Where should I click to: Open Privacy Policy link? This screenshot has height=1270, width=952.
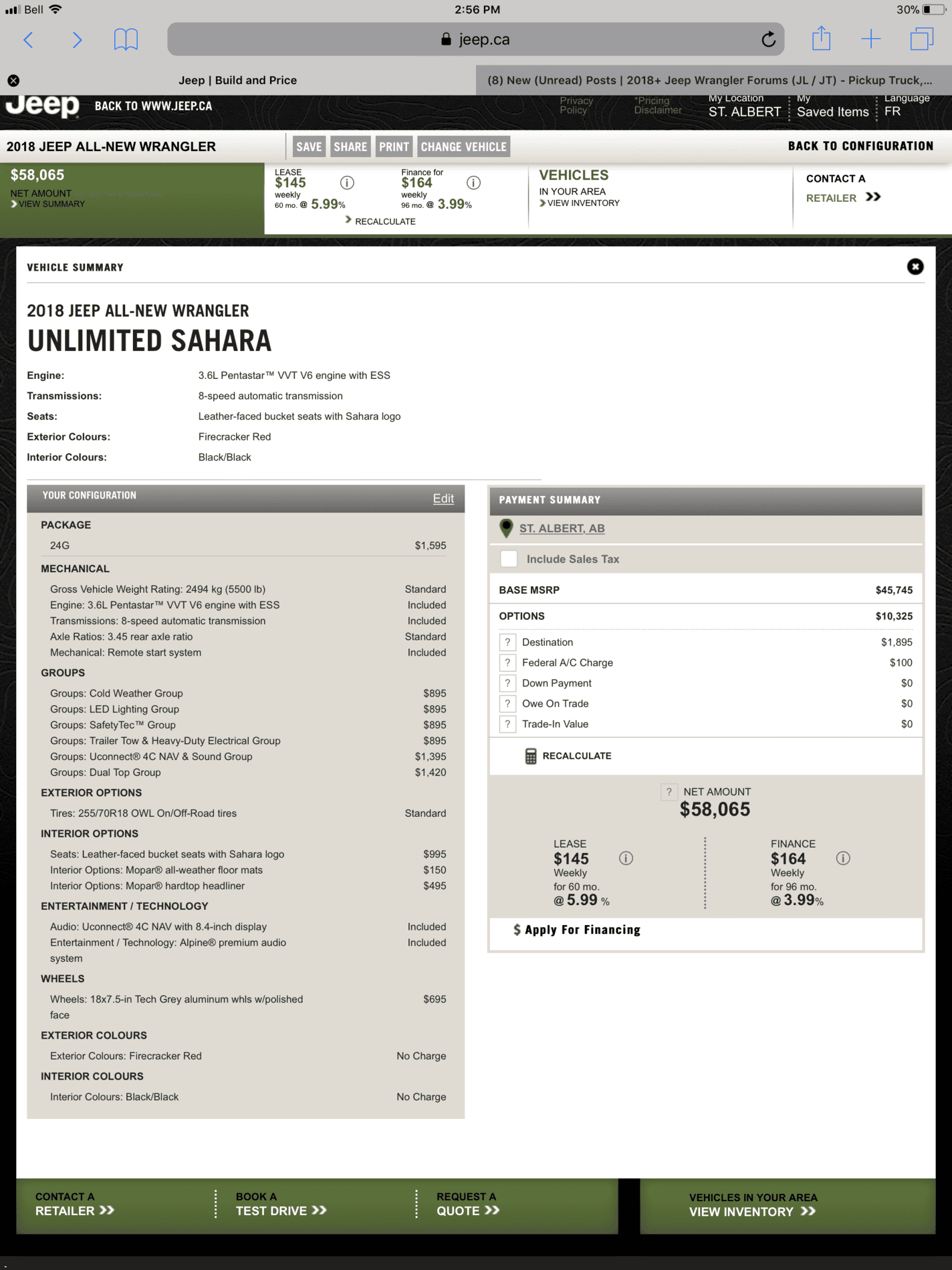click(x=576, y=106)
